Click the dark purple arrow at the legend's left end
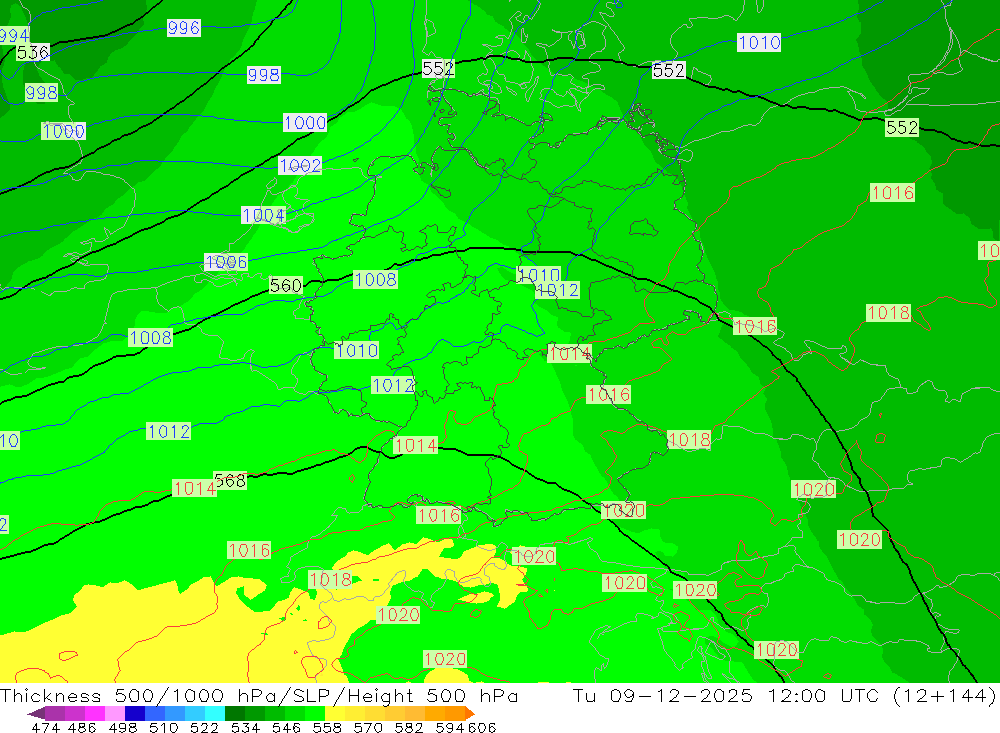1000x733 pixels. pyautogui.click(x=36, y=713)
